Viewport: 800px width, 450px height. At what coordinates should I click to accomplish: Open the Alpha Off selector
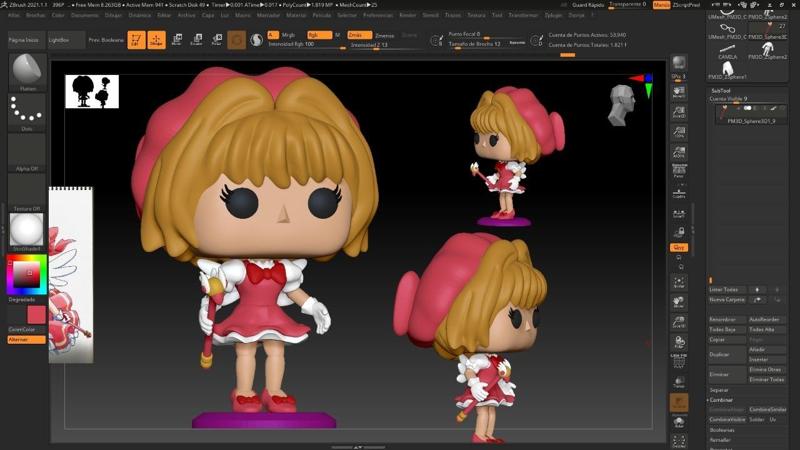(27, 153)
